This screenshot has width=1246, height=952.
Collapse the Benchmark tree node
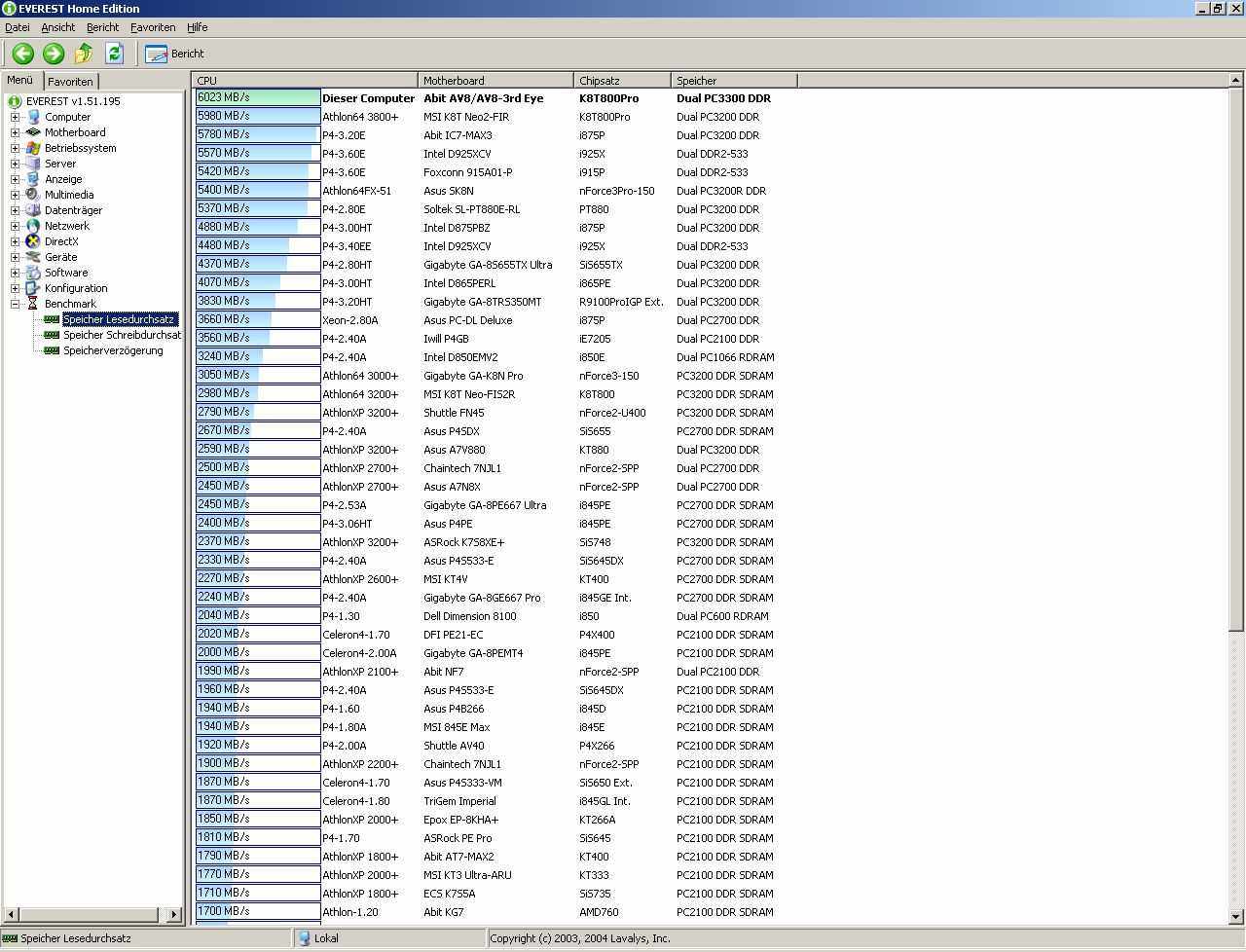pyautogui.click(x=15, y=304)
